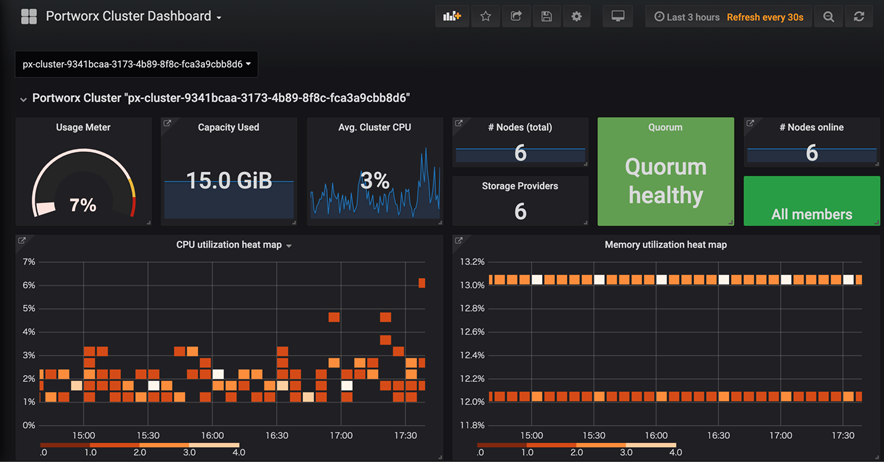The height and width of the screenshot is (462, 884).
Task: Open the px-cluster variable dropdown
Action: (136, 64)
